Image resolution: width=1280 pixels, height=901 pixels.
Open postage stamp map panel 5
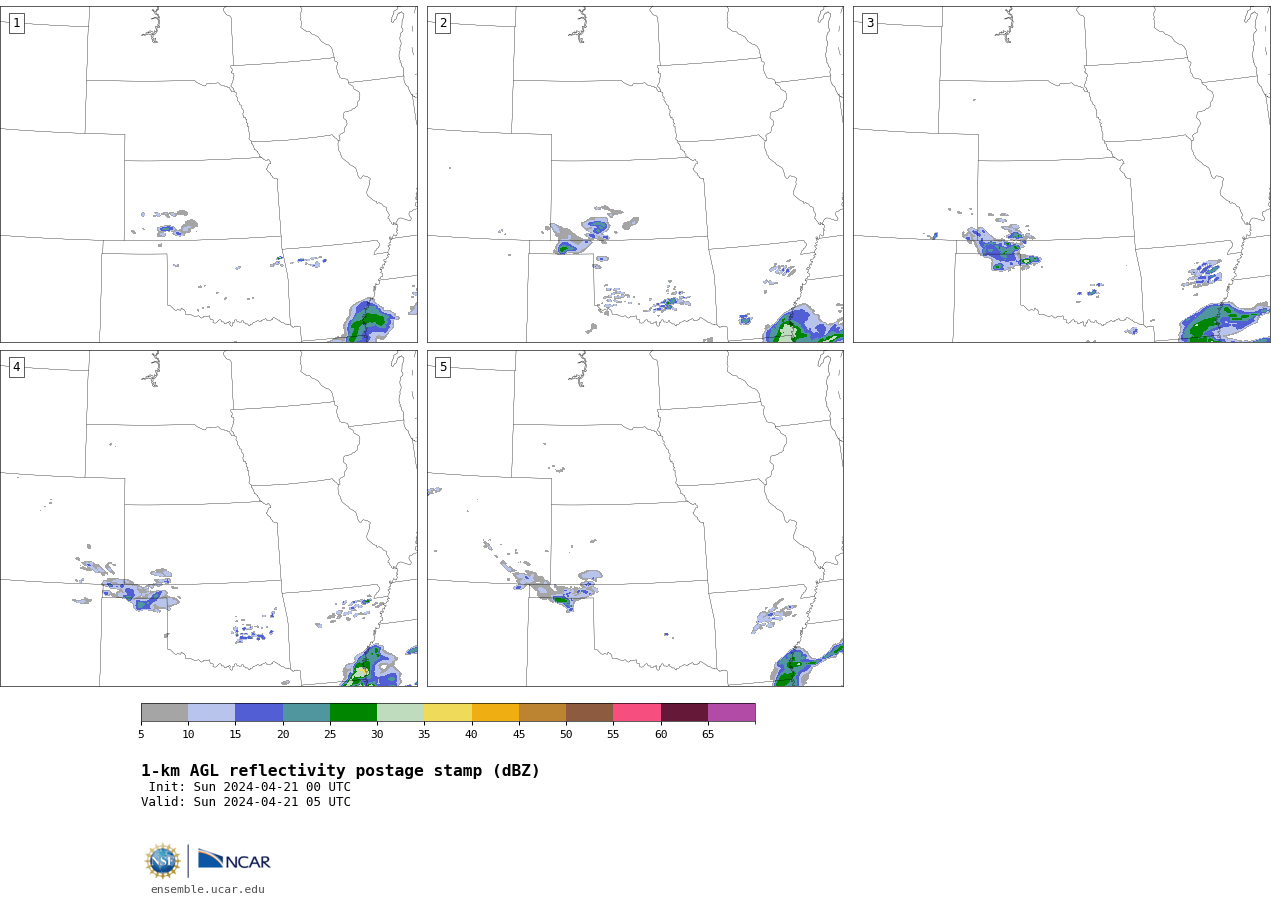(635, 518)
